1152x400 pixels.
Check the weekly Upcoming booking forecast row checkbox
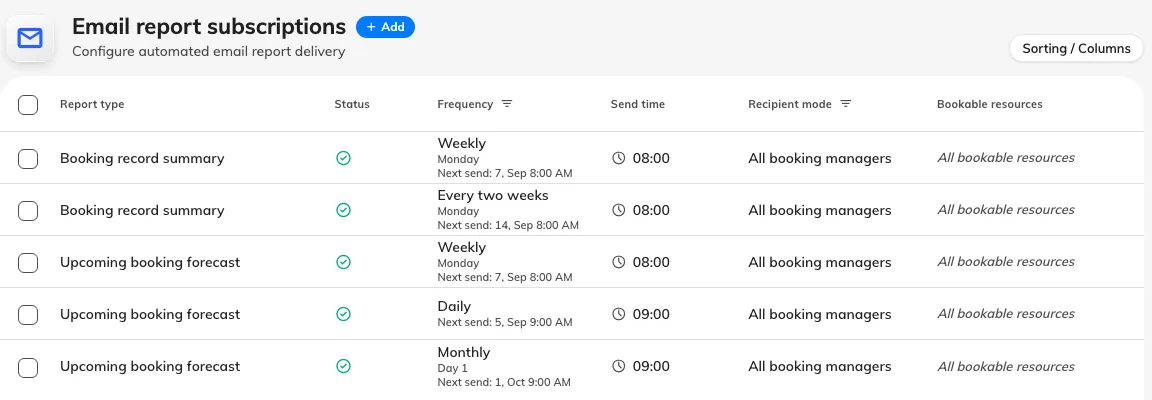(x=28, y=262)
